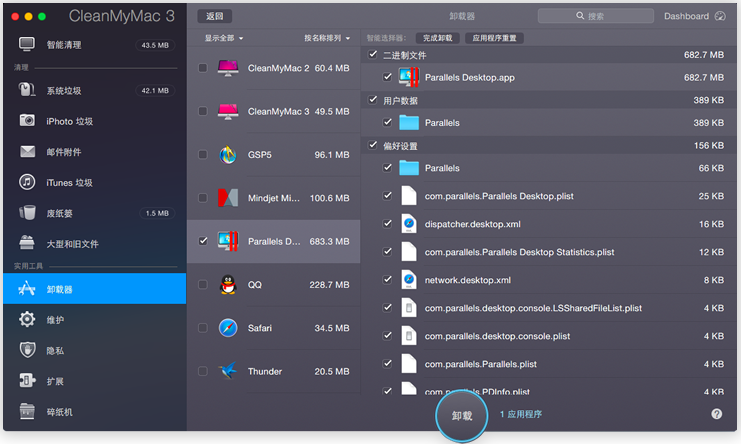The height and width of the screenshot is (444, 741).
Task: Open the 按名称排列 sort dropdown
Action: (x=327, y=38)
